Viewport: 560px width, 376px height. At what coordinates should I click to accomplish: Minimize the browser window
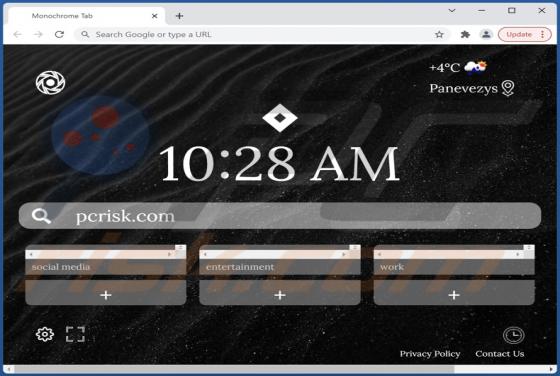coord(482,11)
